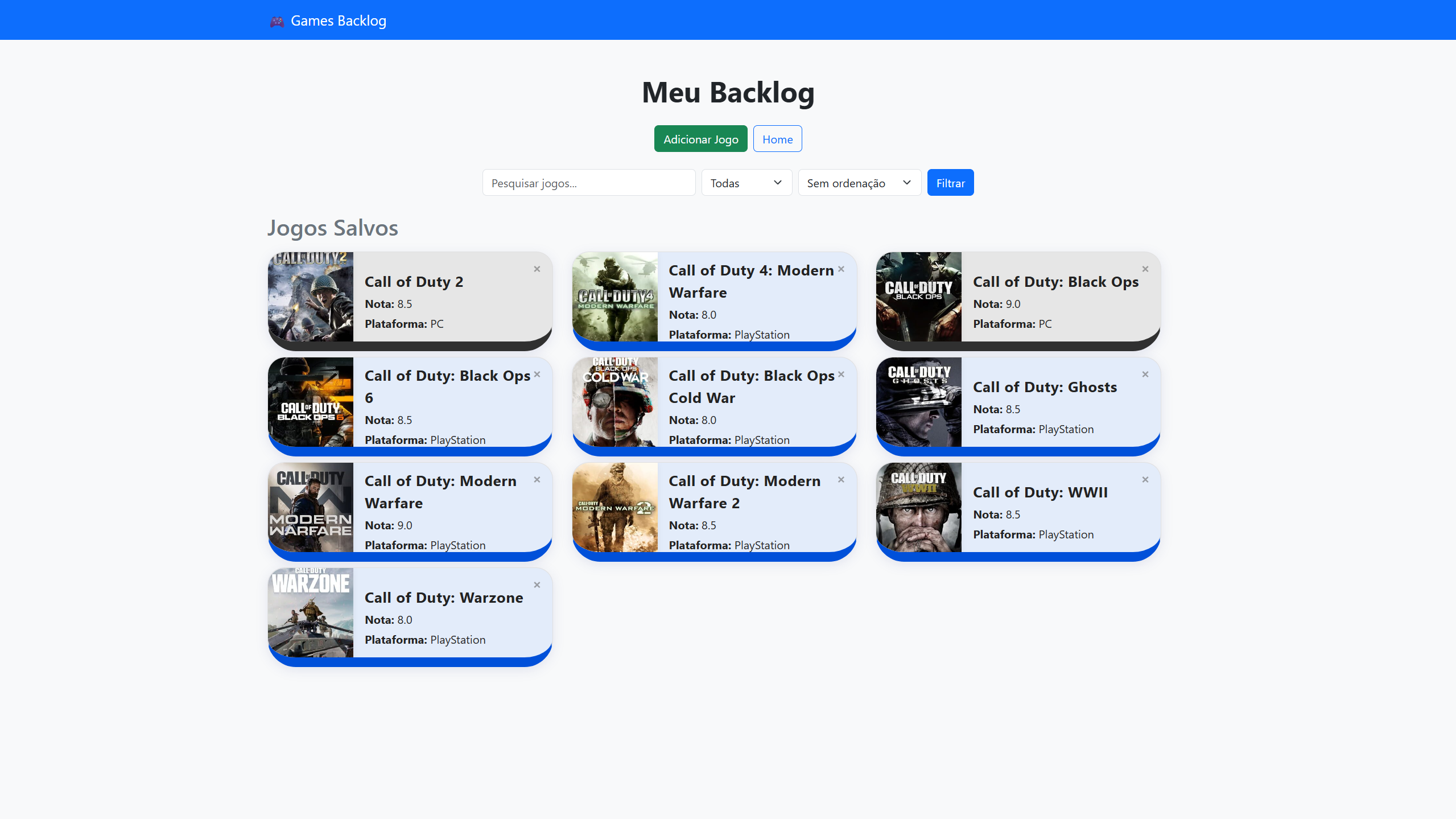The image size is (1456, 819).
Task: Open Call of Duty: Modern Warfare cover thumbnail
Action: click(x=311, y=507)
